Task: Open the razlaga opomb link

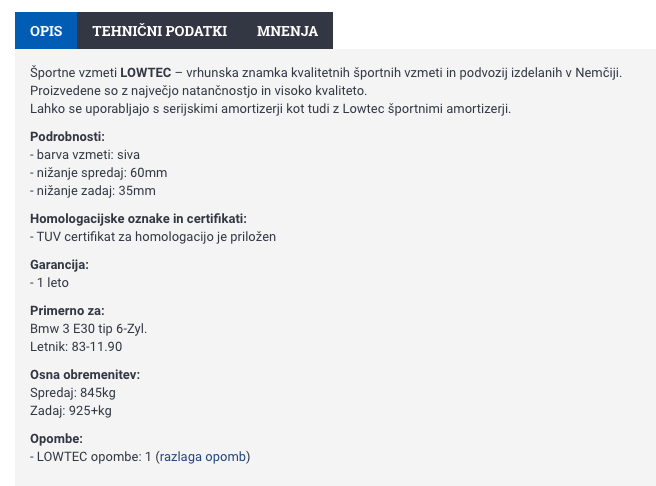Action: pyautogui.click(x=202, y=457)
